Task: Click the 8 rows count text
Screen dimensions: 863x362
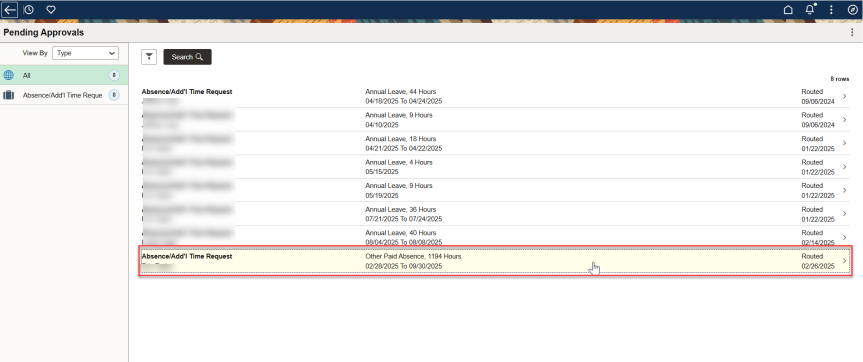Action: 839,79
